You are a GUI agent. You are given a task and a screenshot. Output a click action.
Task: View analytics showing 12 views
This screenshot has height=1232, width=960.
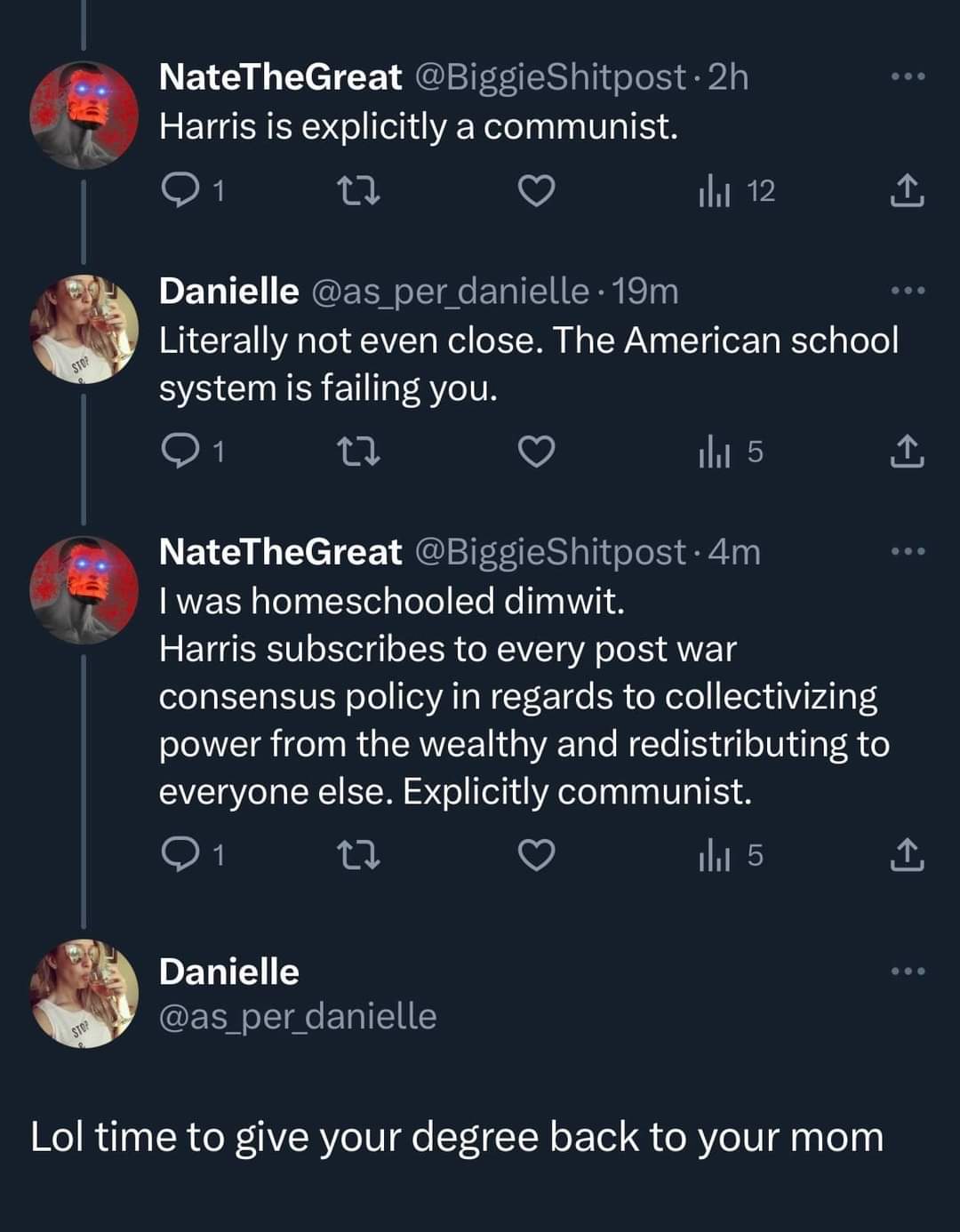coord(736,191)
